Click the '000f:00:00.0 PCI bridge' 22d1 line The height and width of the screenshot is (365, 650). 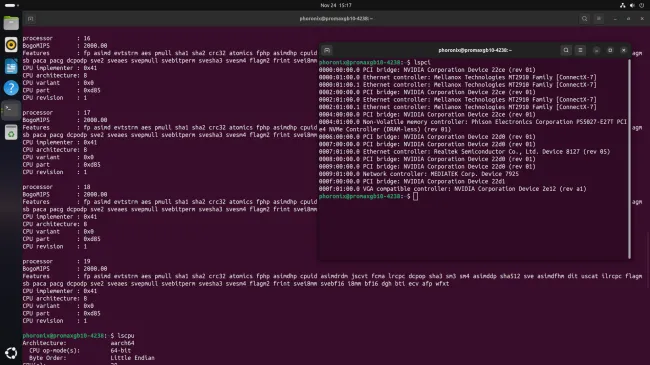point(412,182)
